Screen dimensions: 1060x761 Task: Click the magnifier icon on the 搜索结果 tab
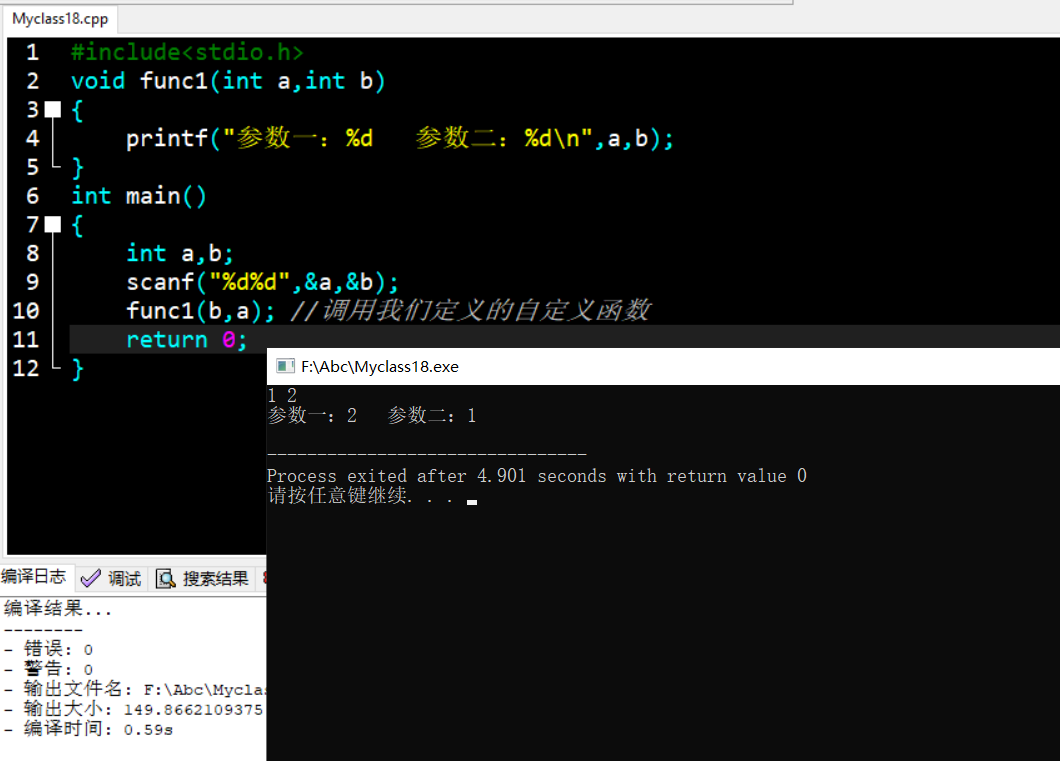166,579
